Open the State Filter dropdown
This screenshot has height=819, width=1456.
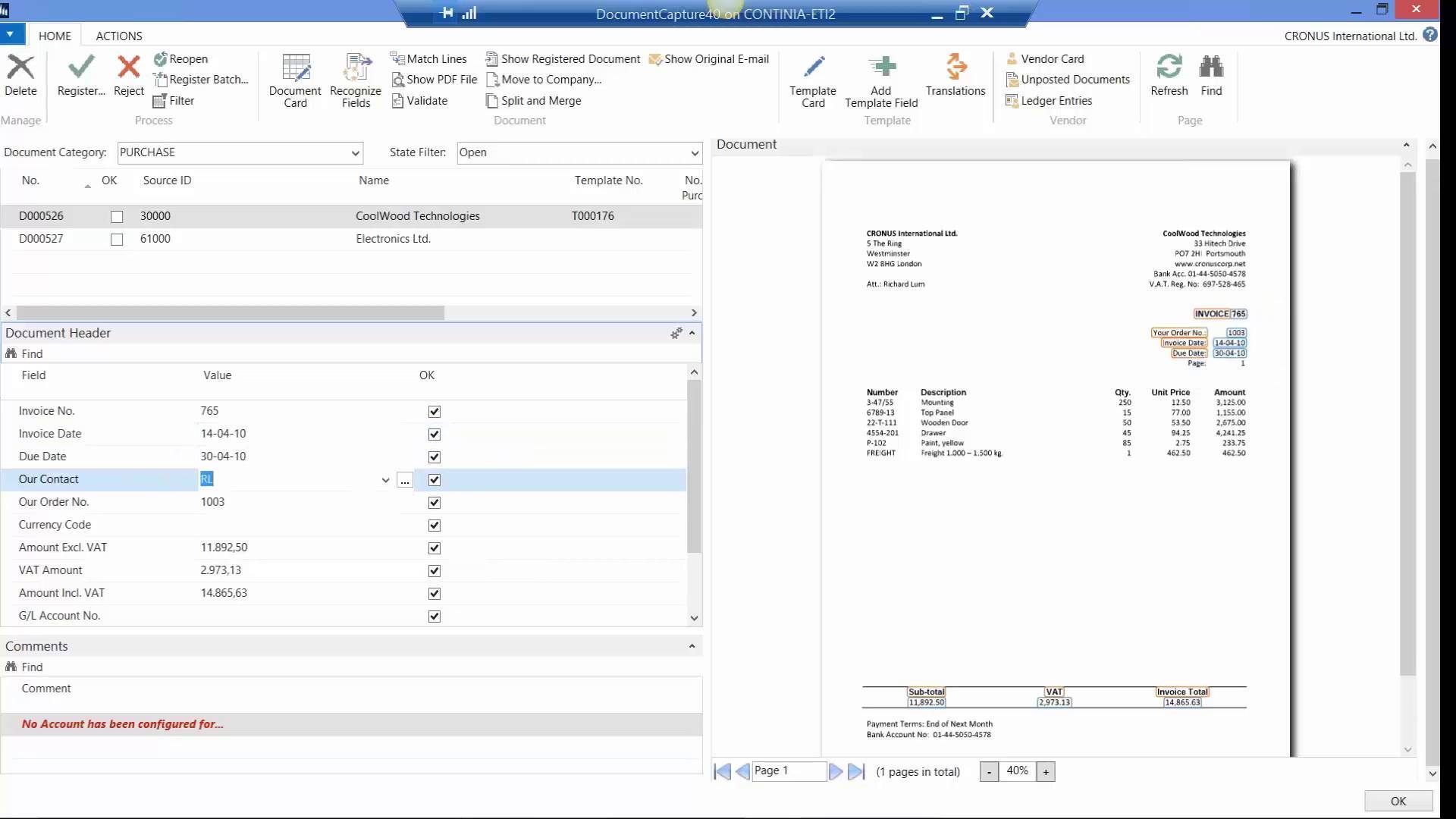693,152
